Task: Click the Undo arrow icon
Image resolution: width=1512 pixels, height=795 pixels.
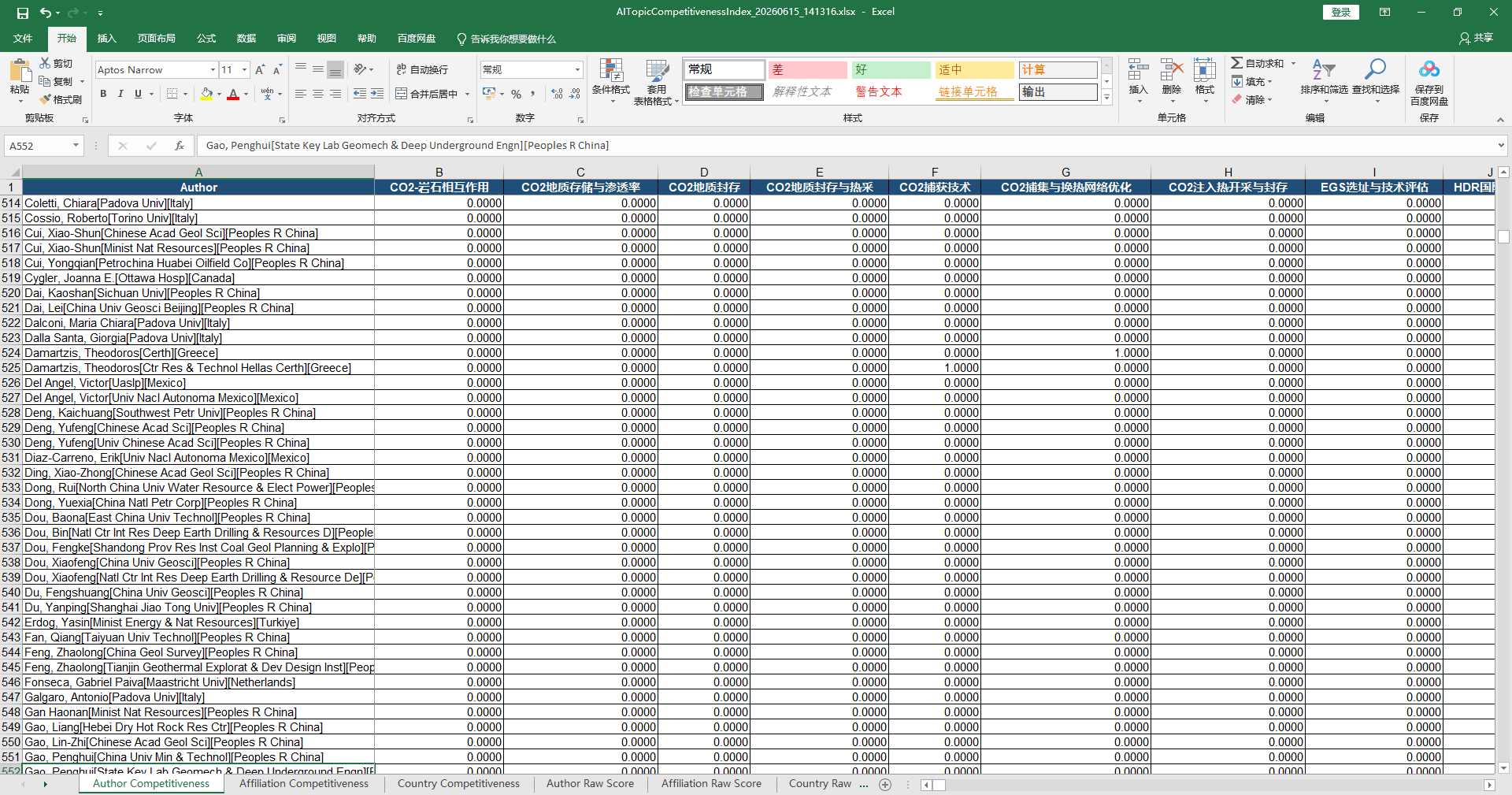Action: click(x=46, y=13)
